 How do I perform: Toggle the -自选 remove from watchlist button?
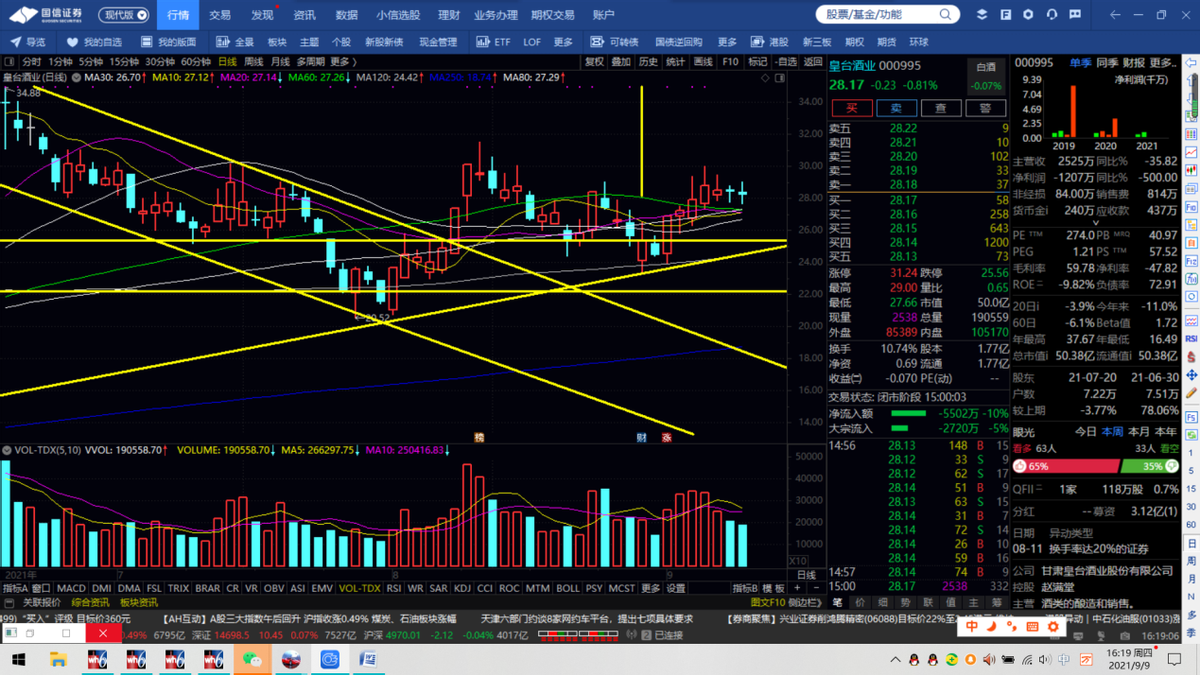pyautogui.click(x=788, y=62)
